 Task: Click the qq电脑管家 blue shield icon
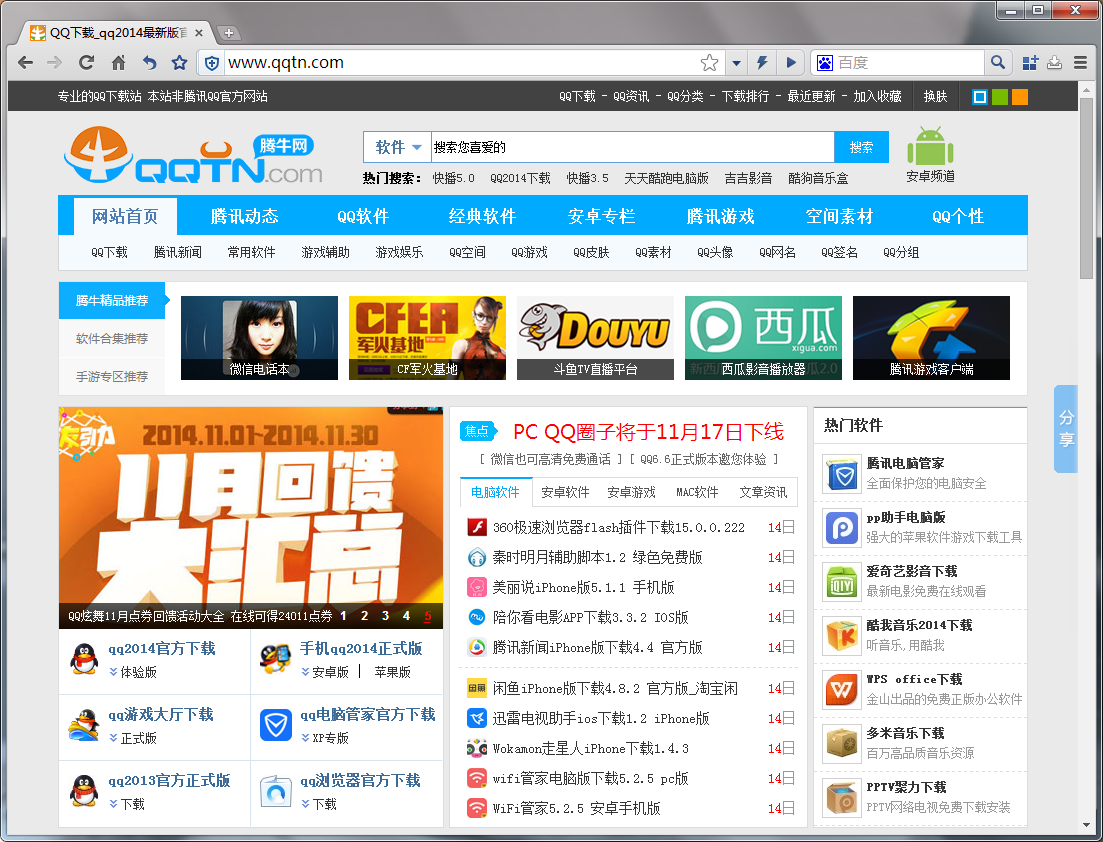click(276, 725)
